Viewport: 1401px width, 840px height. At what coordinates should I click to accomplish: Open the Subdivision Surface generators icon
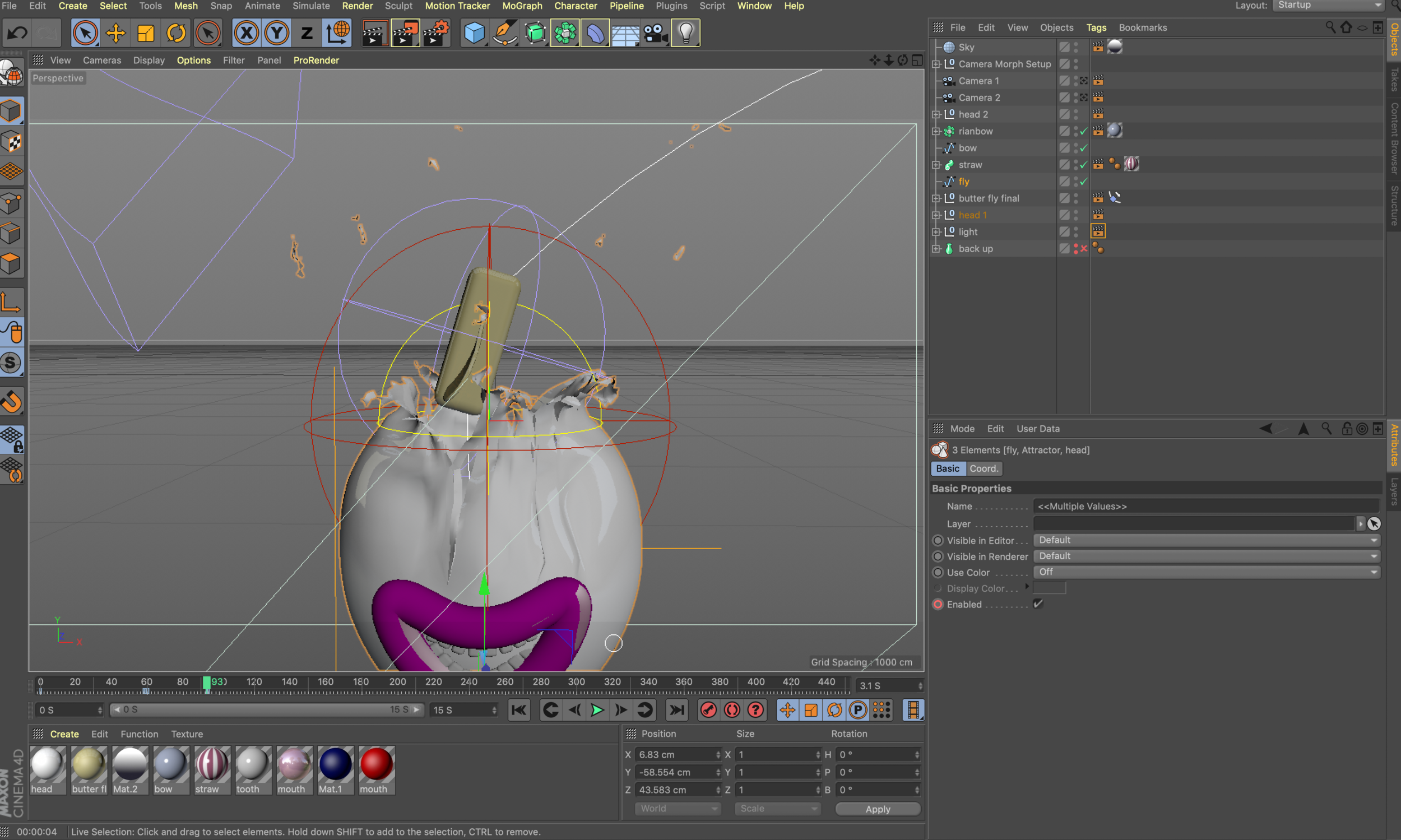click(x=535, y=33)
